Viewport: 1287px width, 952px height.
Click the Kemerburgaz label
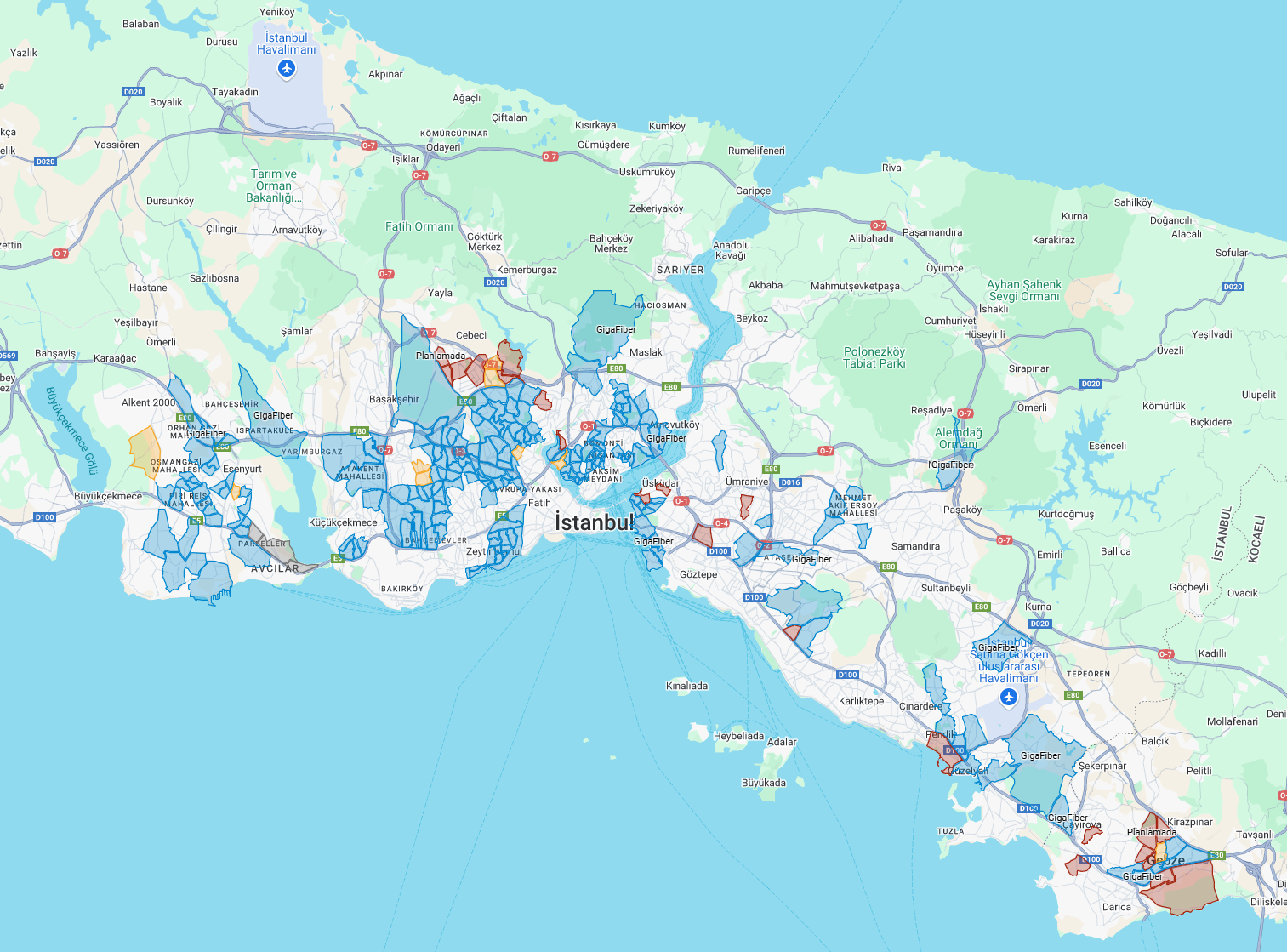pyautogui.click(x=527, y=270)
